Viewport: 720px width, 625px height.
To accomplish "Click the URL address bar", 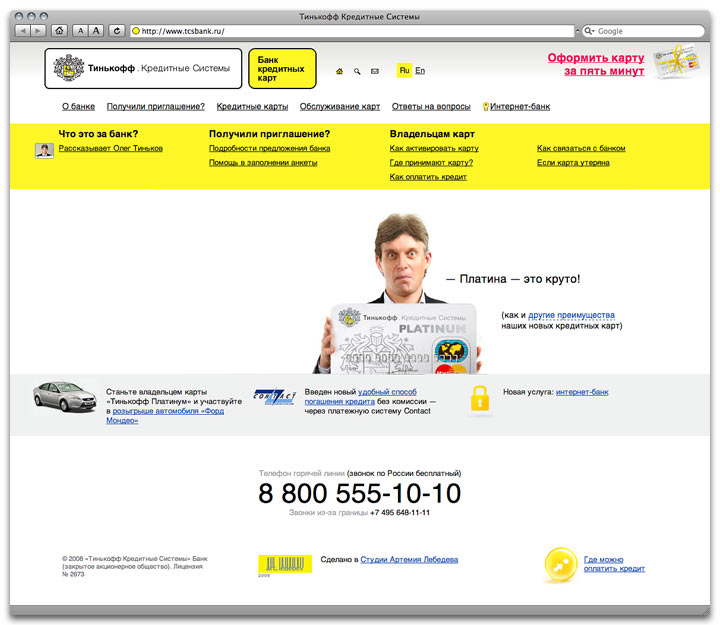I will 350,31.
